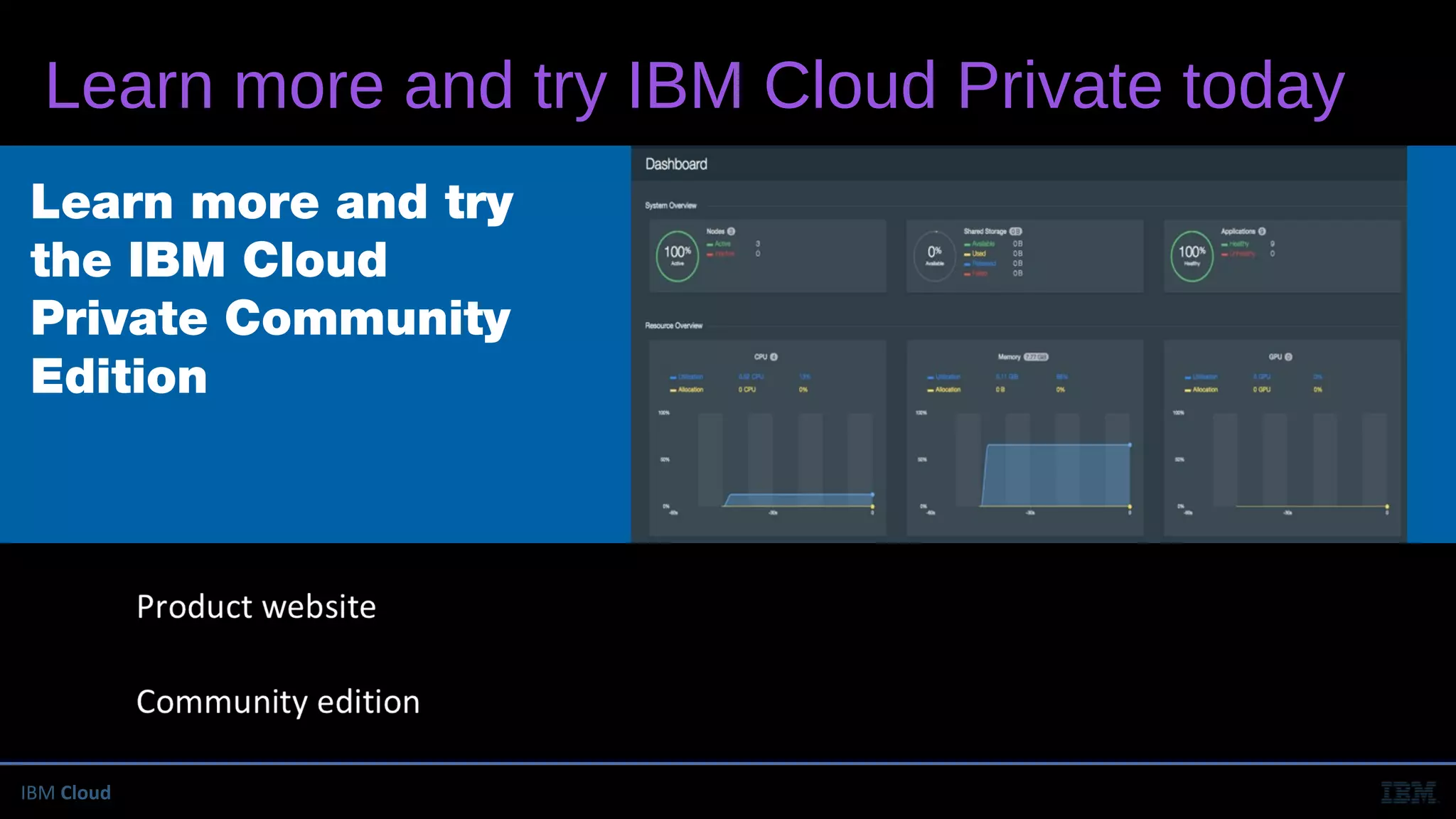This screenshot has height=819, width=1456.
Task: Click the Active legend entry under Nodes
Action: 719,244
